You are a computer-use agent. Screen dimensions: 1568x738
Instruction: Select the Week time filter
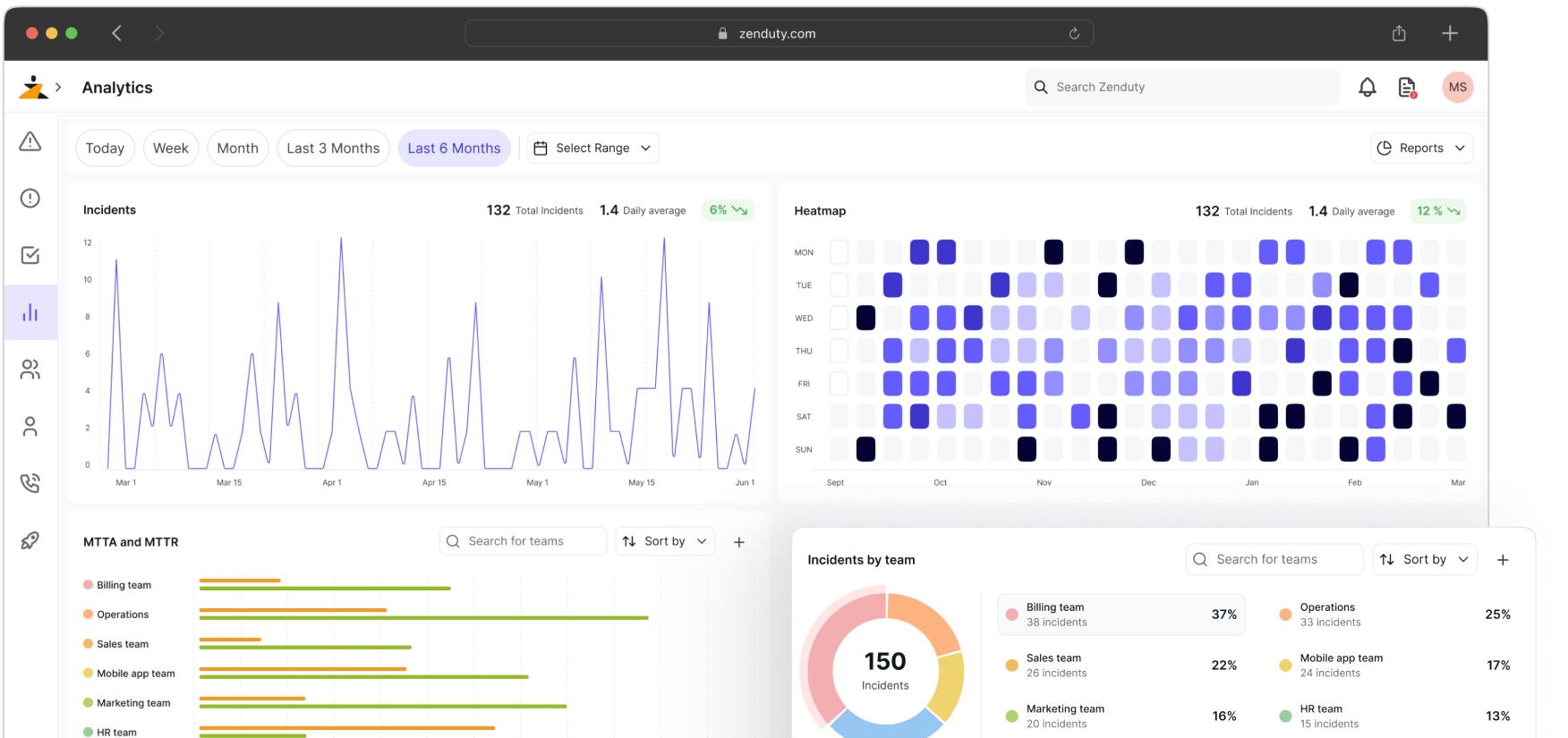(x=170, y=148)
